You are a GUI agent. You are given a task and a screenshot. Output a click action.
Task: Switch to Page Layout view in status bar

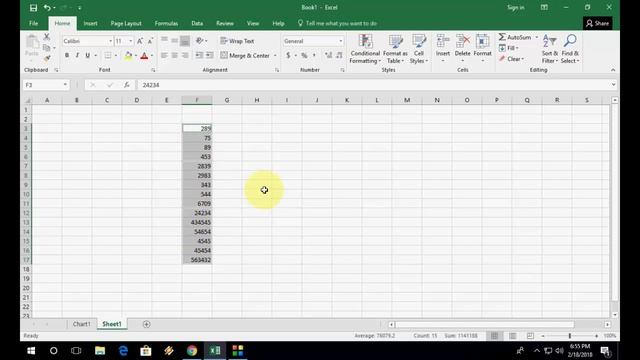(x=512, y=336)
